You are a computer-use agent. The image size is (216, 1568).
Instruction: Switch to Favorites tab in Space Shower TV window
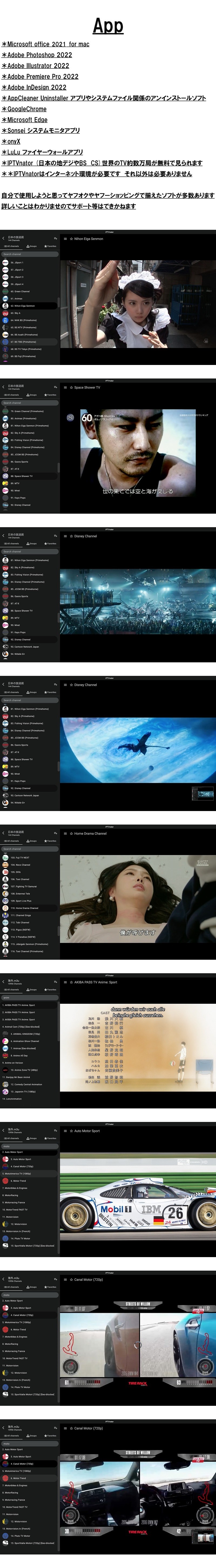(x=50, y=395)
